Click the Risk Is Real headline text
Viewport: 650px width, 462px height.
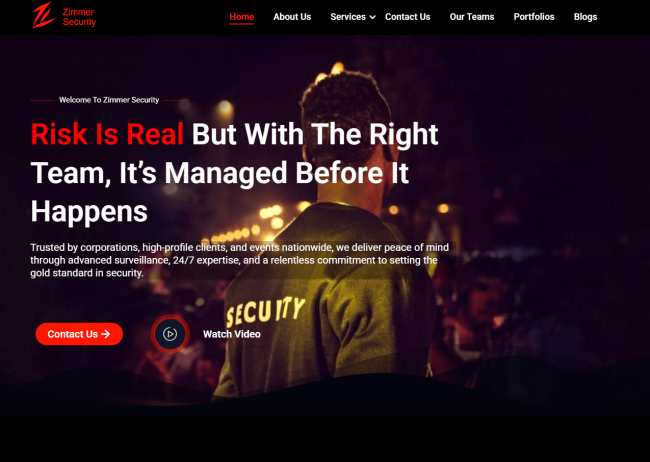(107, 134)
